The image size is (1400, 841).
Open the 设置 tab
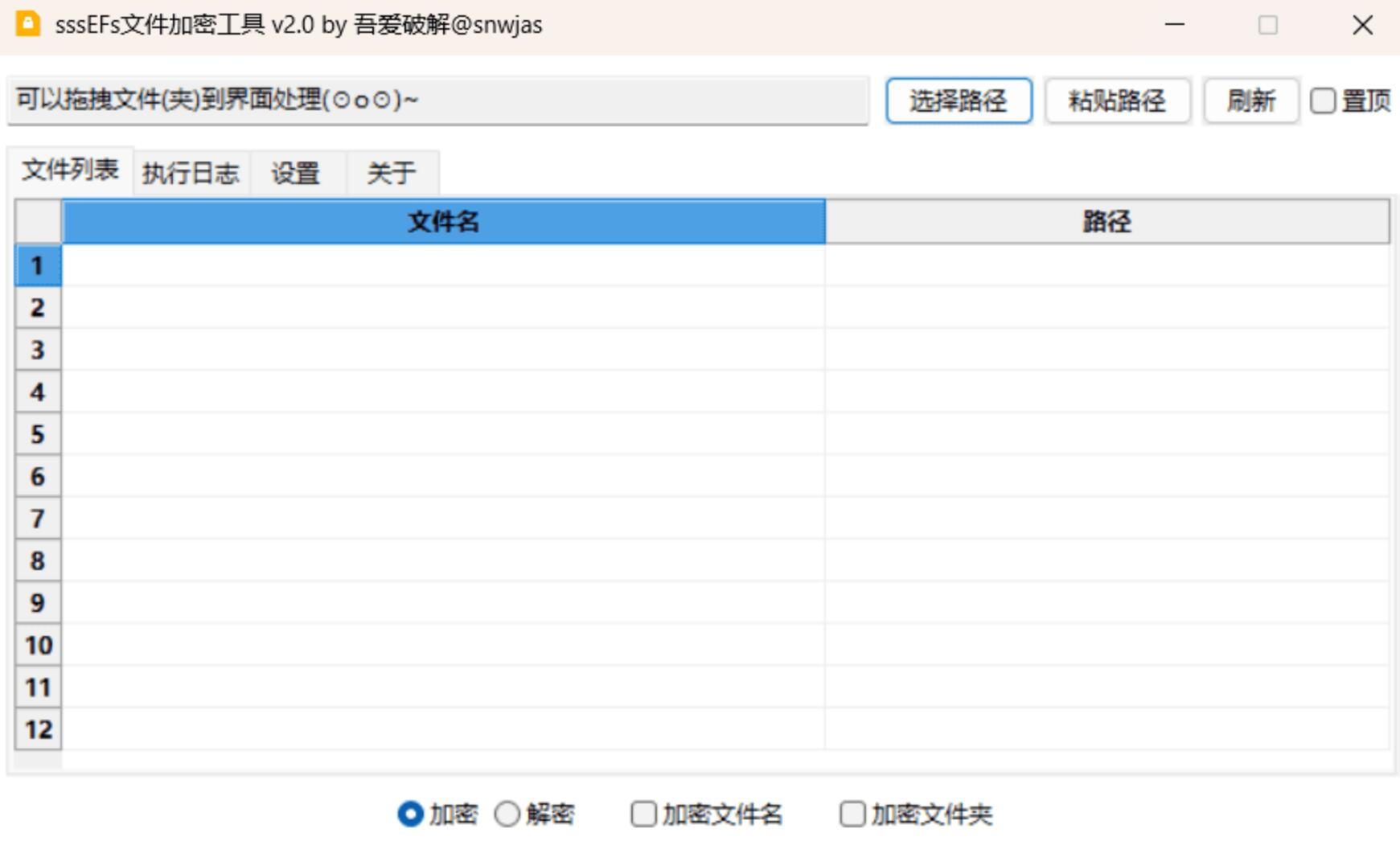click(298, 173)
